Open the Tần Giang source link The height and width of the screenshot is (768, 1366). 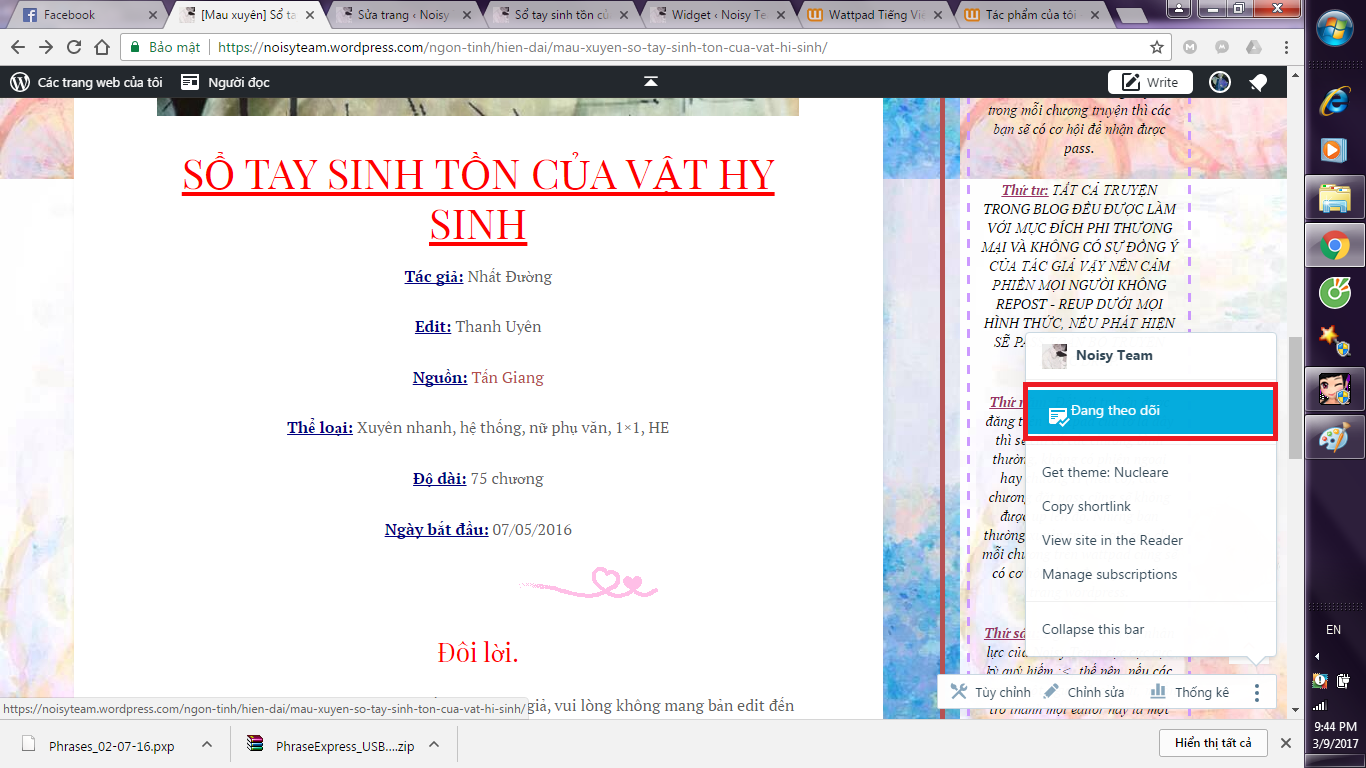point(508,377)
